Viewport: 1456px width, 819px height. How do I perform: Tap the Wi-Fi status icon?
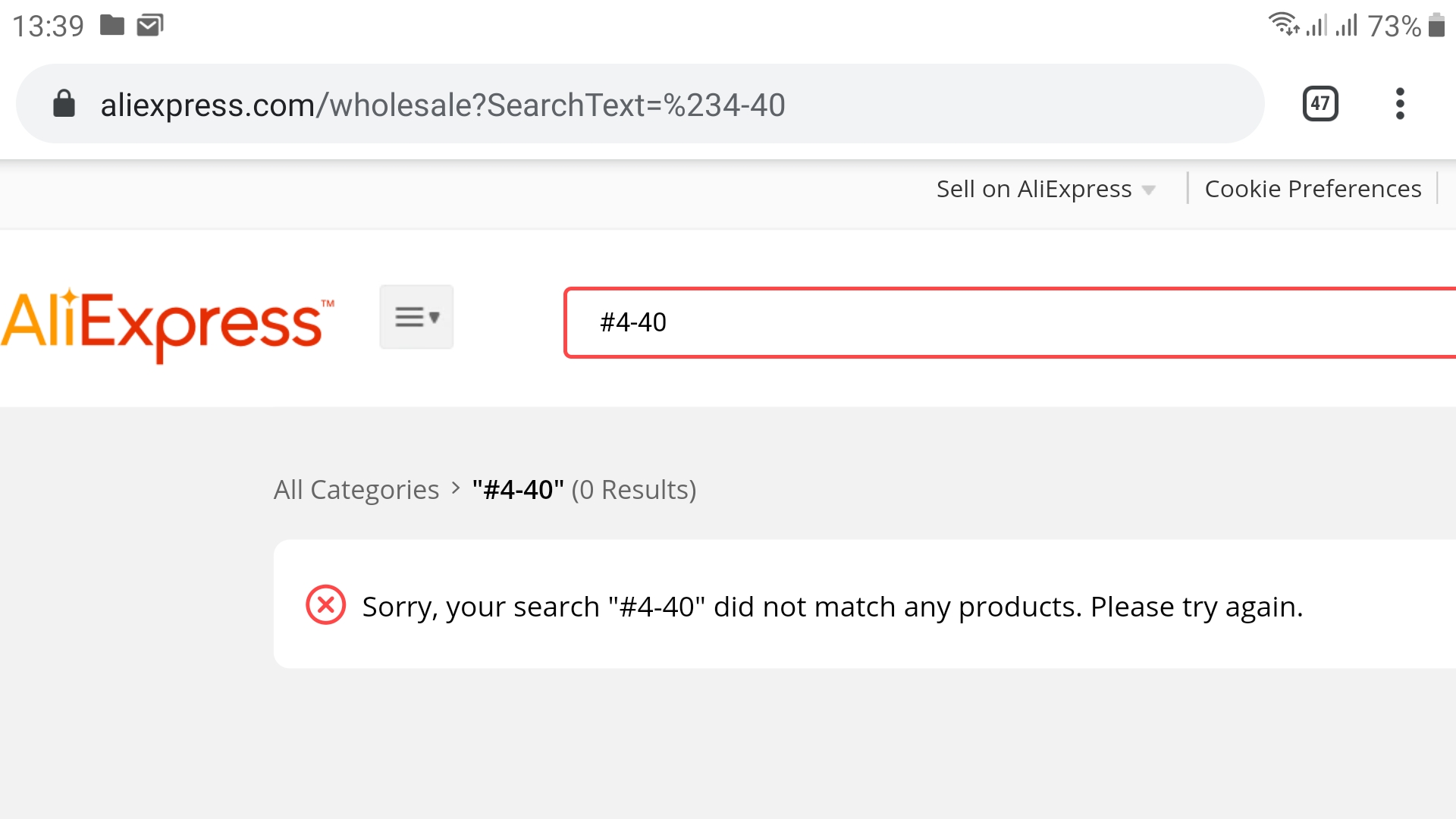click(x=1283, y=25)
